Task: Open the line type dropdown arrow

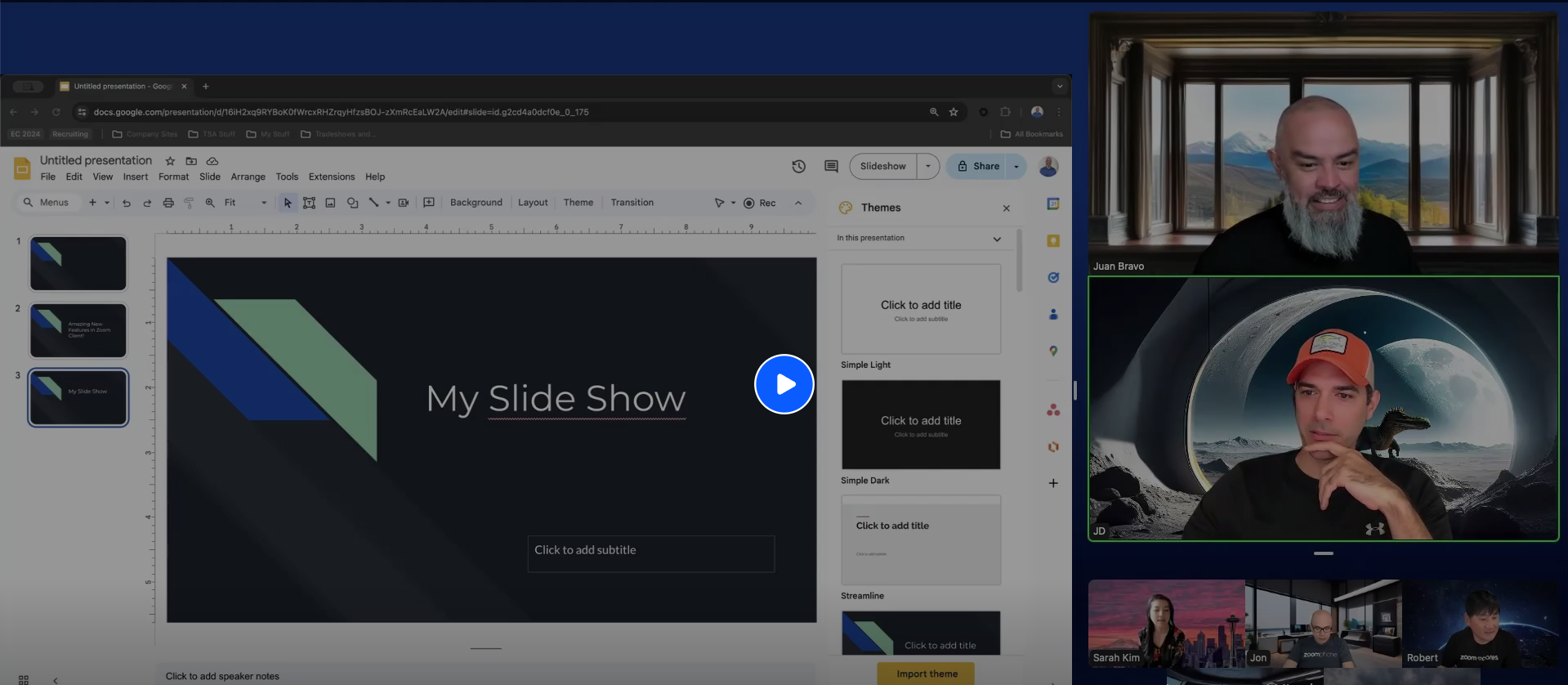Action: 388,203
